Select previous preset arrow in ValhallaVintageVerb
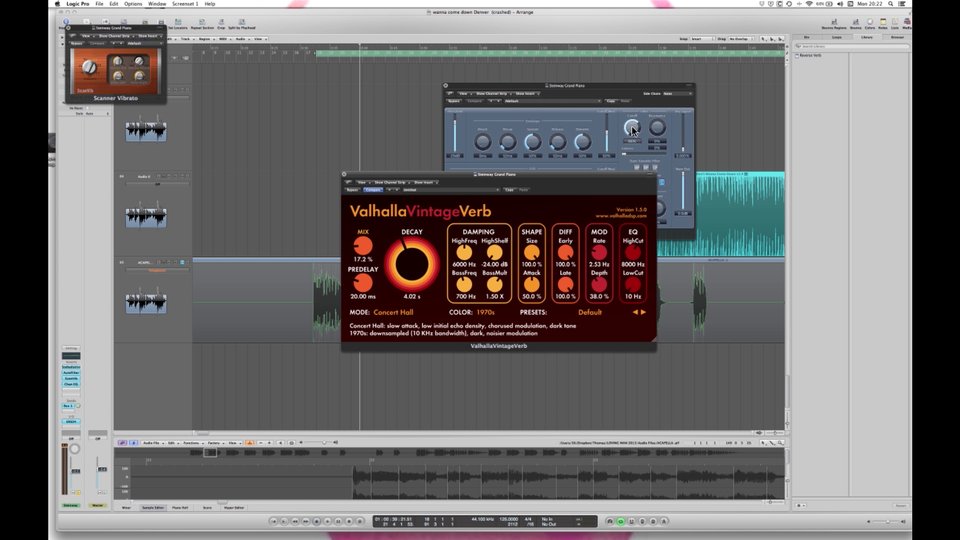Viewport: 960px width, 540px height. (x=636, y=312)
